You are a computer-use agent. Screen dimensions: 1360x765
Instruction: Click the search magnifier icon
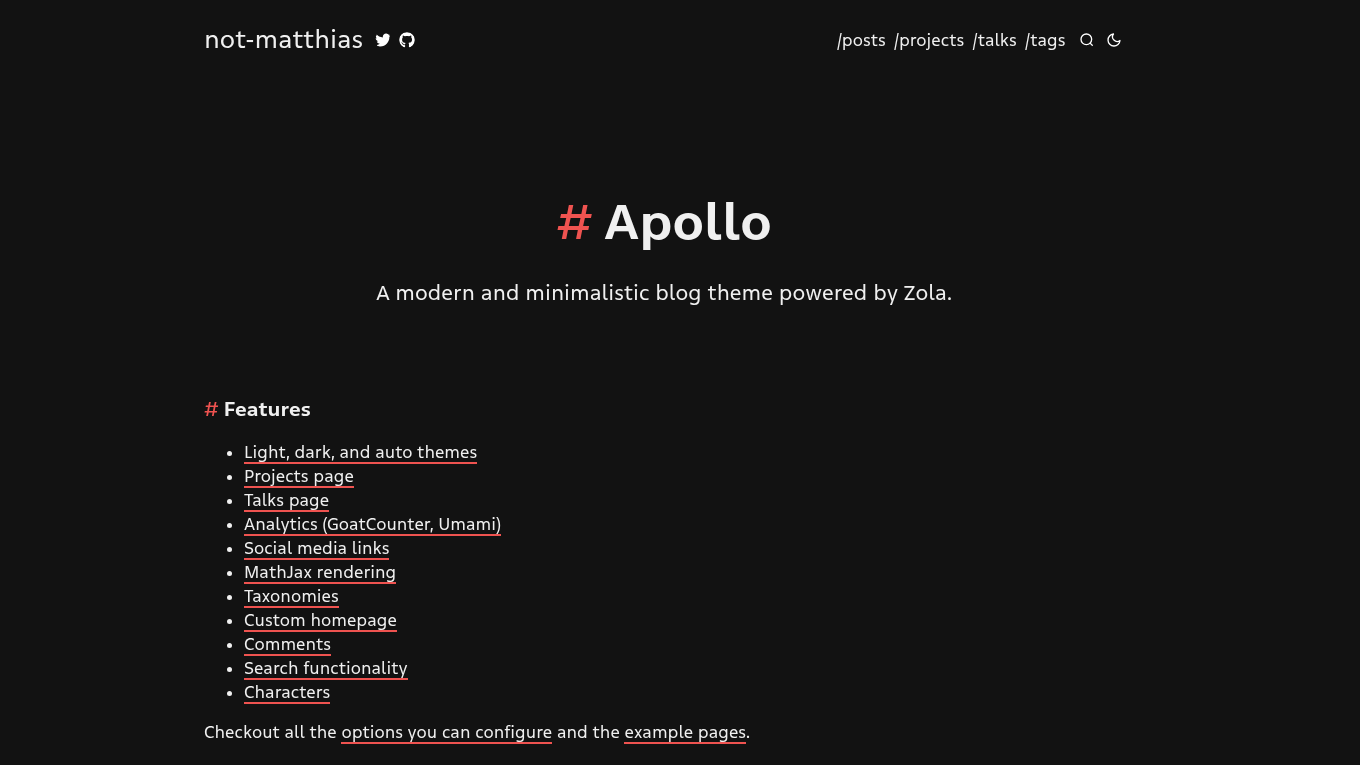point(1087,40)
